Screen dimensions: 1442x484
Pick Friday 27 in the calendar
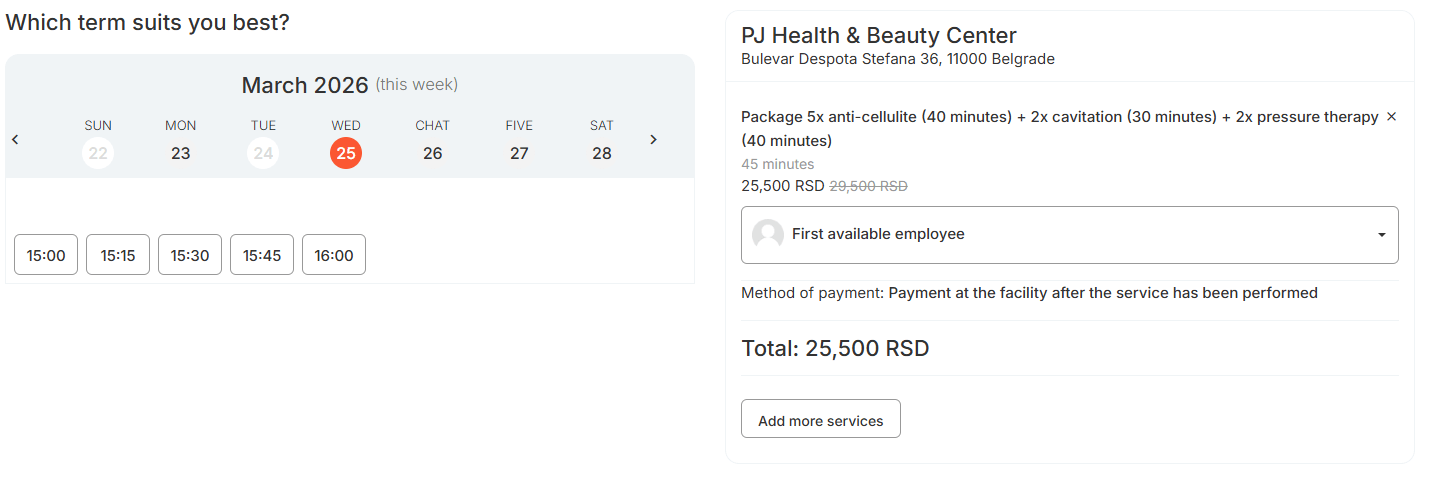click(x=519, y=153)
